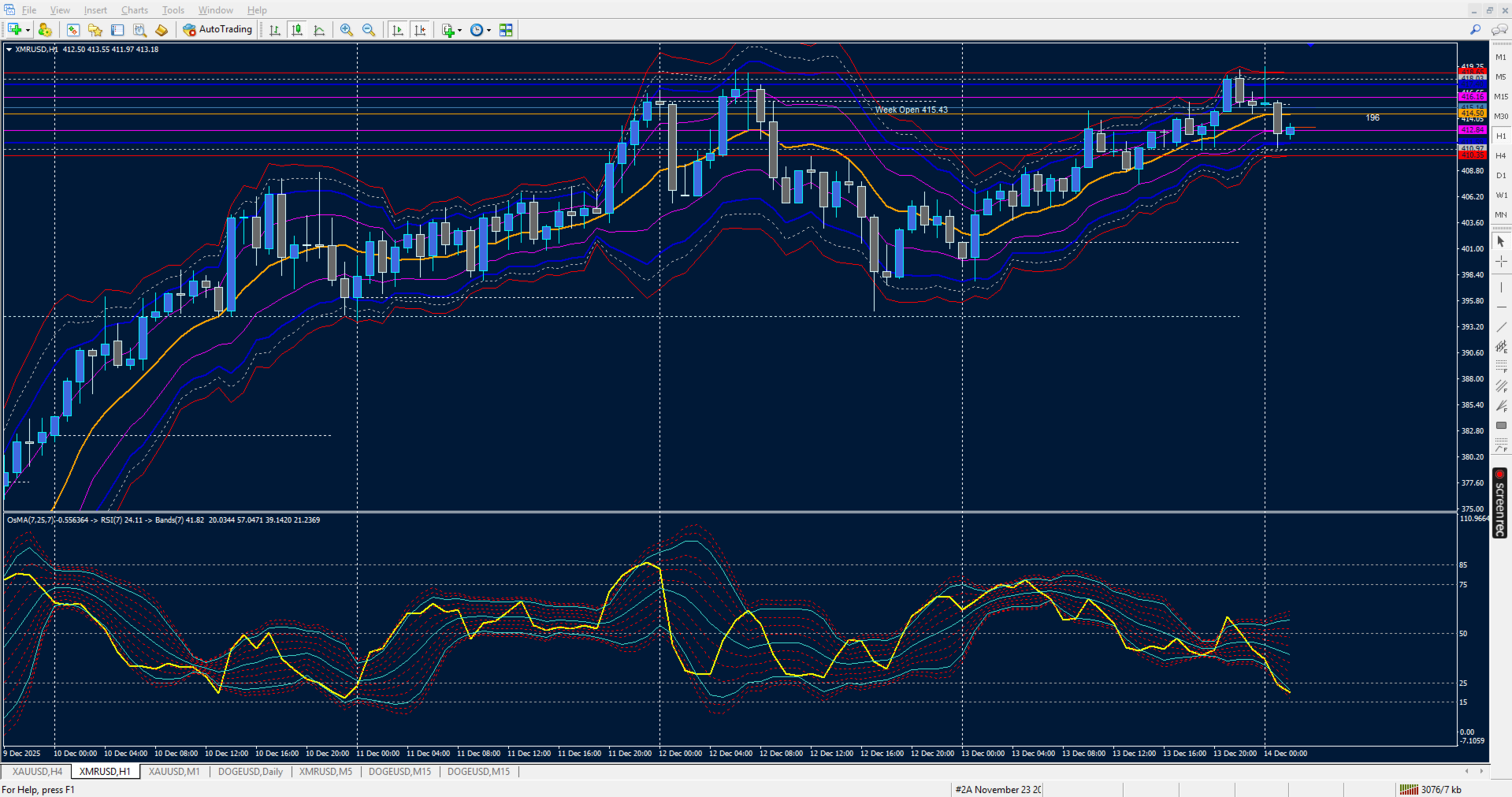Viewport: 1512px width, 797px height.
Task: Toggle chart Auto Scroll
Action: pos(398,30)
